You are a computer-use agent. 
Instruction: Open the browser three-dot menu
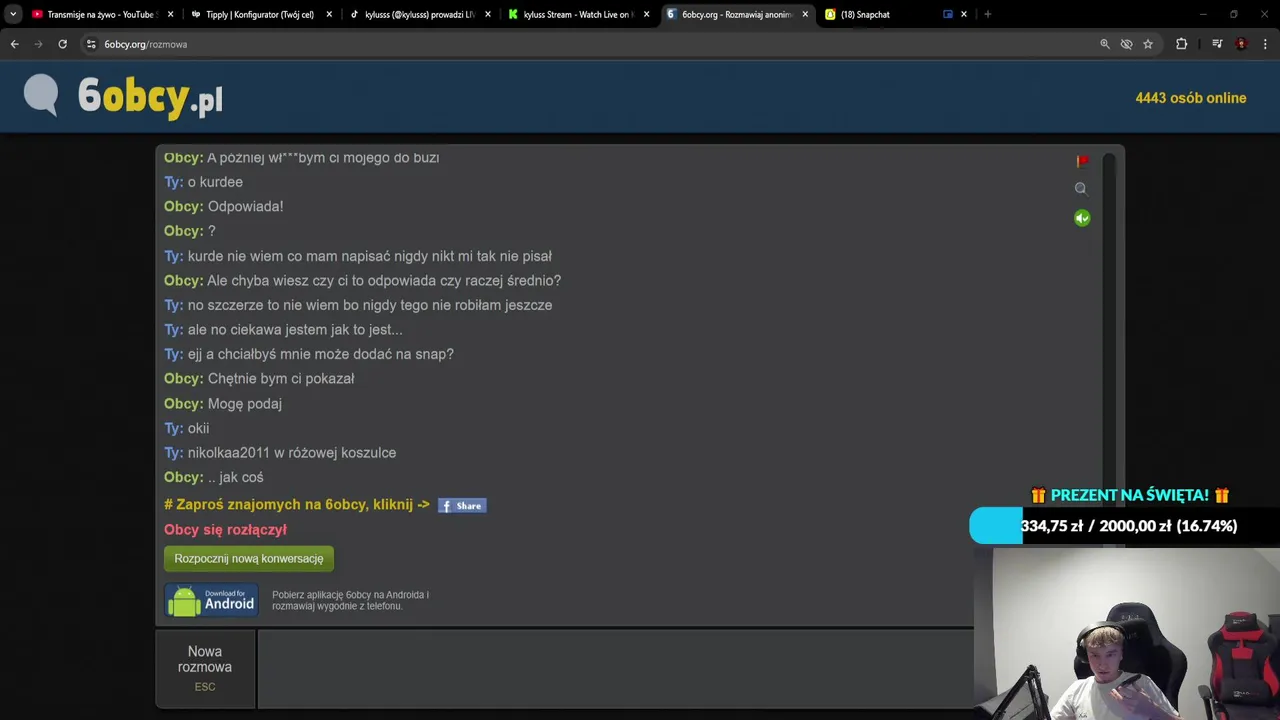pos(1266,44)
